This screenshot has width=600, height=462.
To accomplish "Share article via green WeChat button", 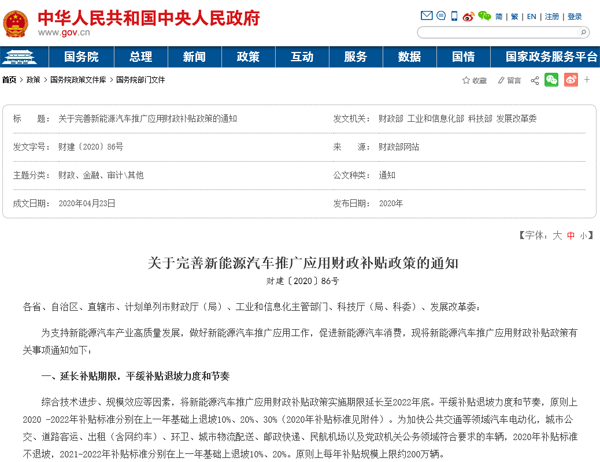I will (x=551, y=79).
